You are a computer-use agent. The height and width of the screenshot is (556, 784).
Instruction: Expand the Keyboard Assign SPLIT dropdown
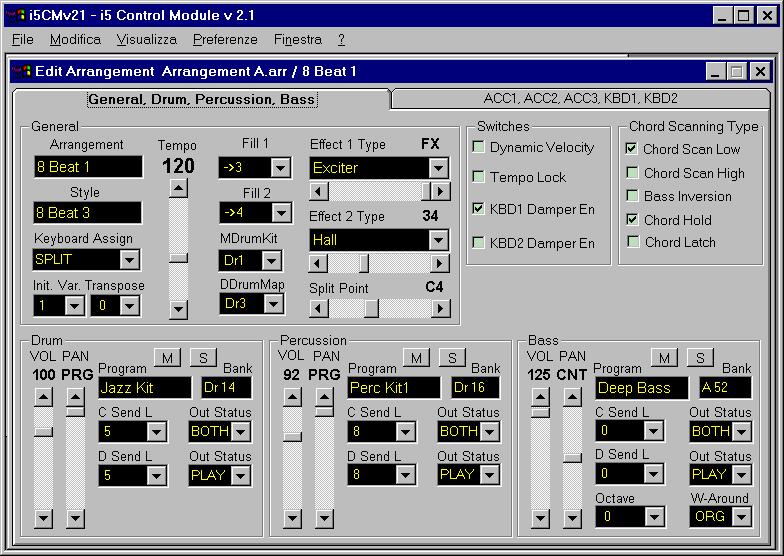[x=128, y=260]
